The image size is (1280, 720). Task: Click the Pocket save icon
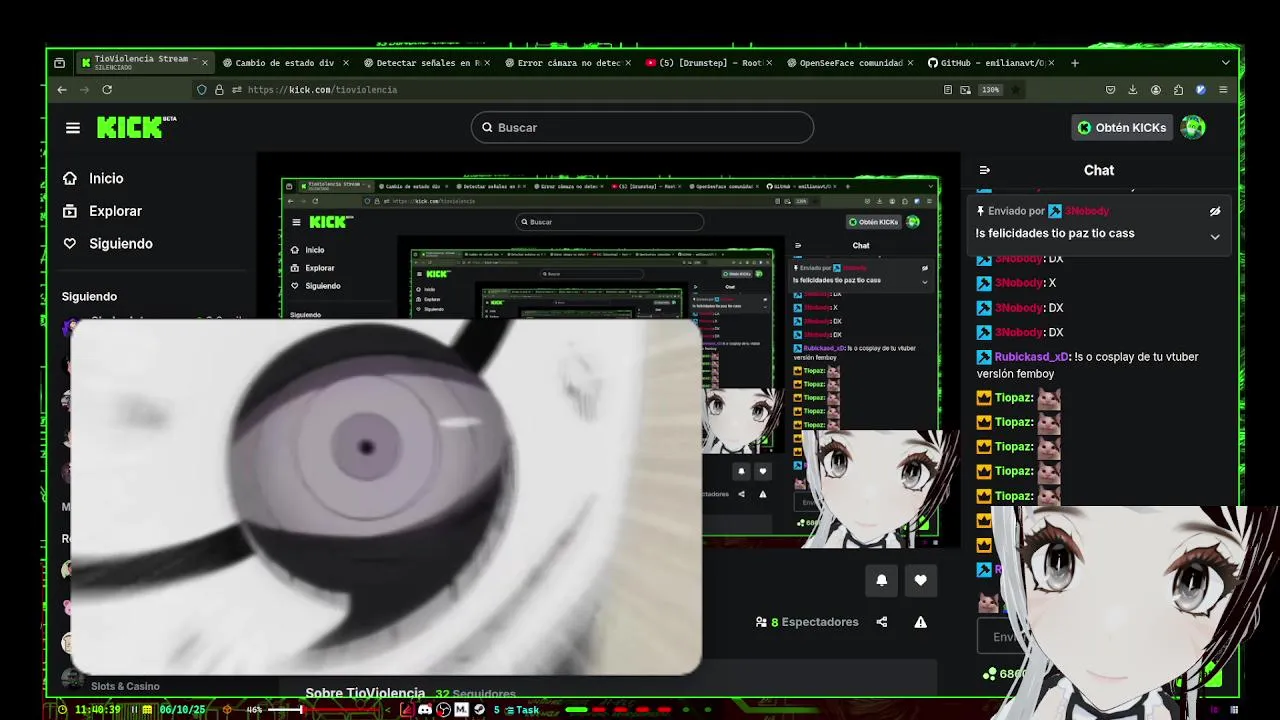pos(1110,90)
